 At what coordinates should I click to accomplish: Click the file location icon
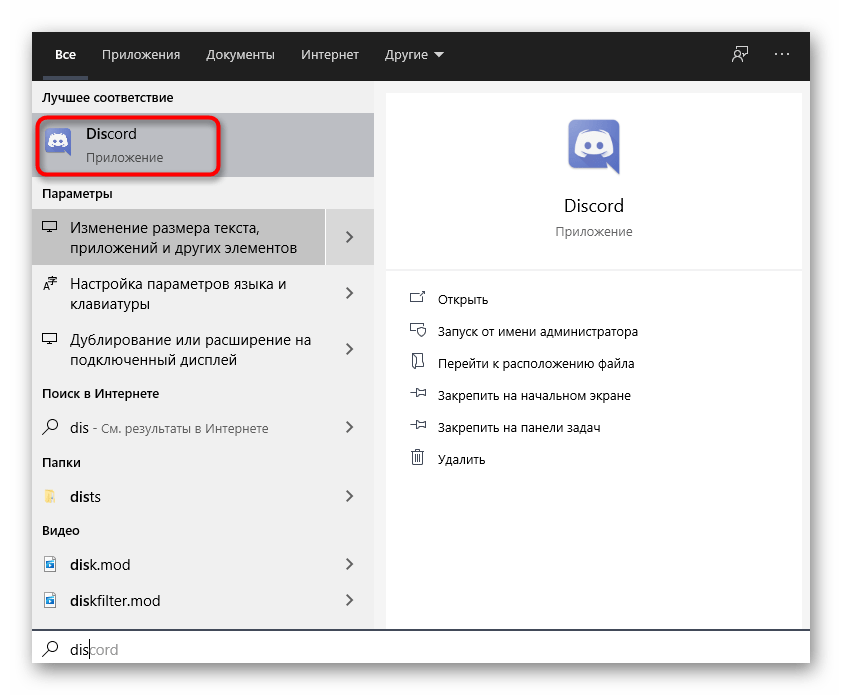click(417, 361)
